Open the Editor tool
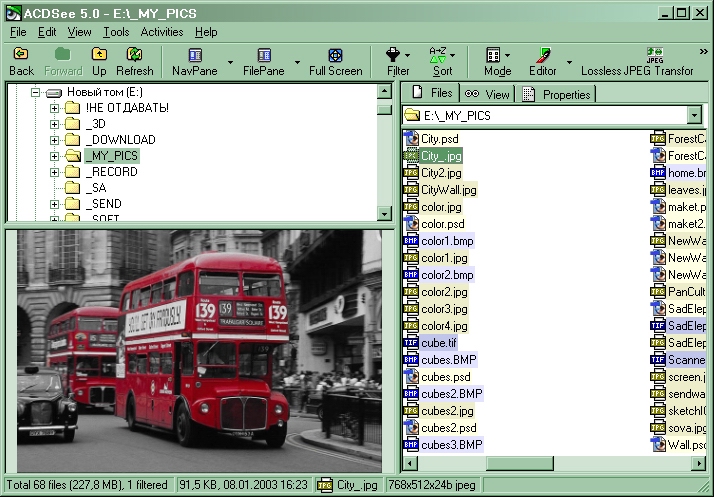The height and width of the screenshot is (497, 714). 542,55
